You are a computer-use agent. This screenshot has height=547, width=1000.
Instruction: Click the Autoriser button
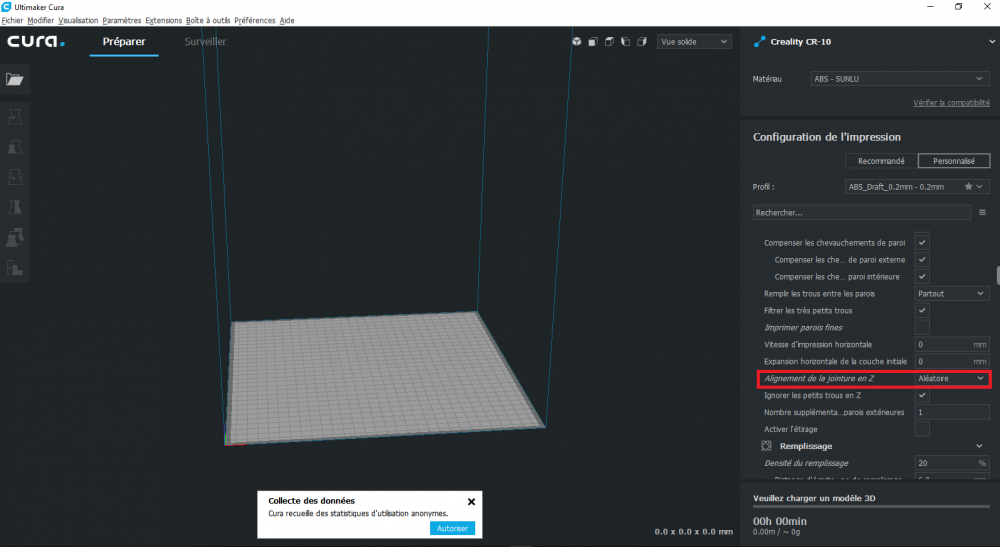pyautogui.click(x=452, y=528)
